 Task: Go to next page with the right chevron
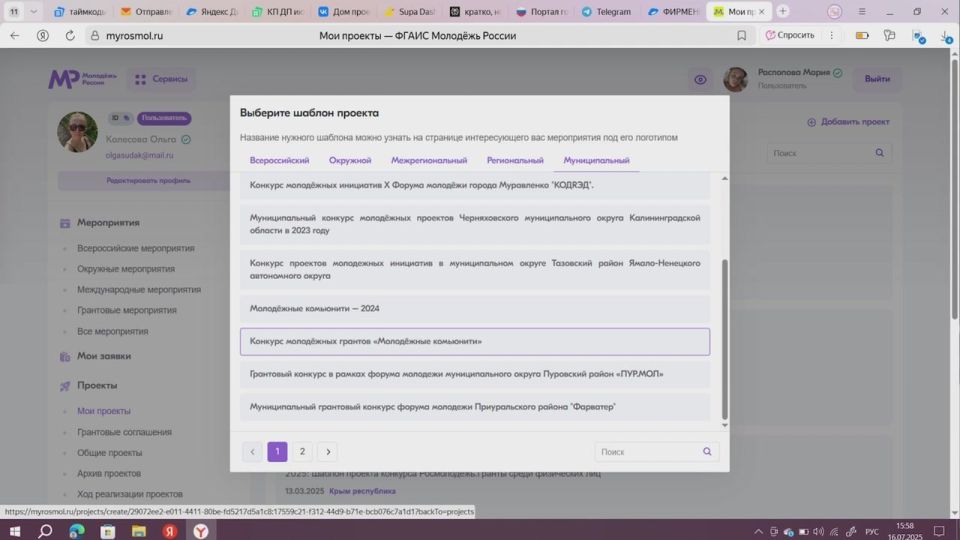pos(327,452)
